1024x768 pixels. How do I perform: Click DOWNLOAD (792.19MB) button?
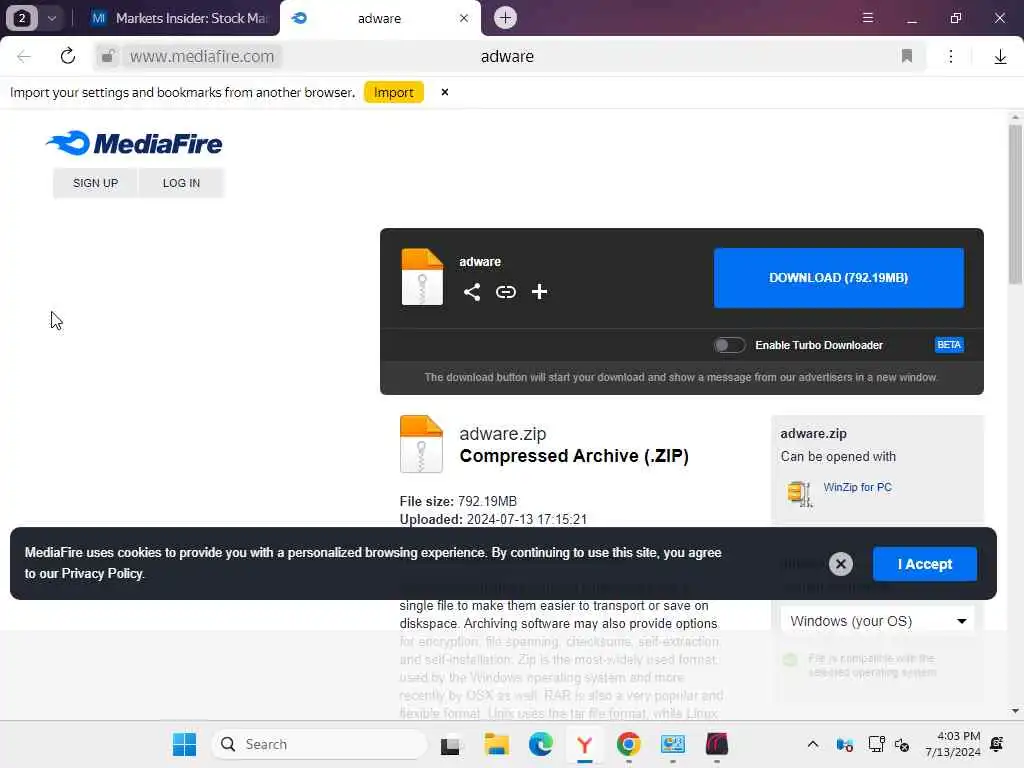[x=839, y=278]
